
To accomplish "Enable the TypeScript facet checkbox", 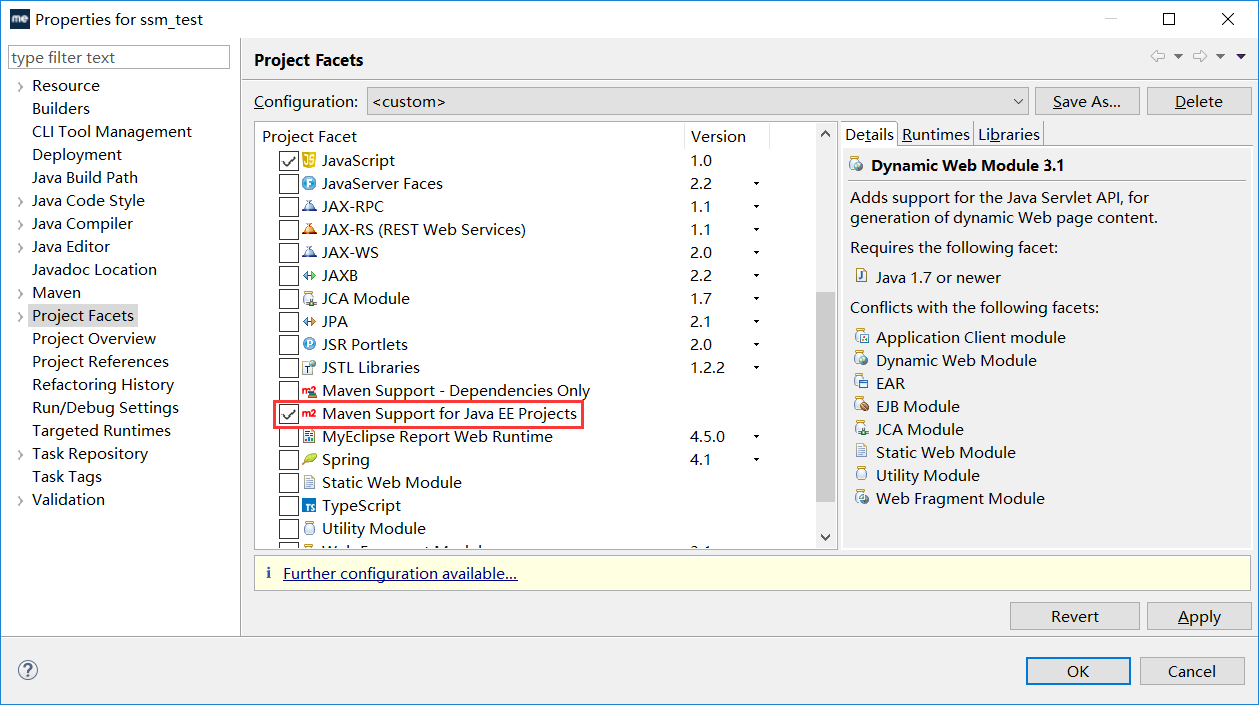I will click(x=288, y=505).
